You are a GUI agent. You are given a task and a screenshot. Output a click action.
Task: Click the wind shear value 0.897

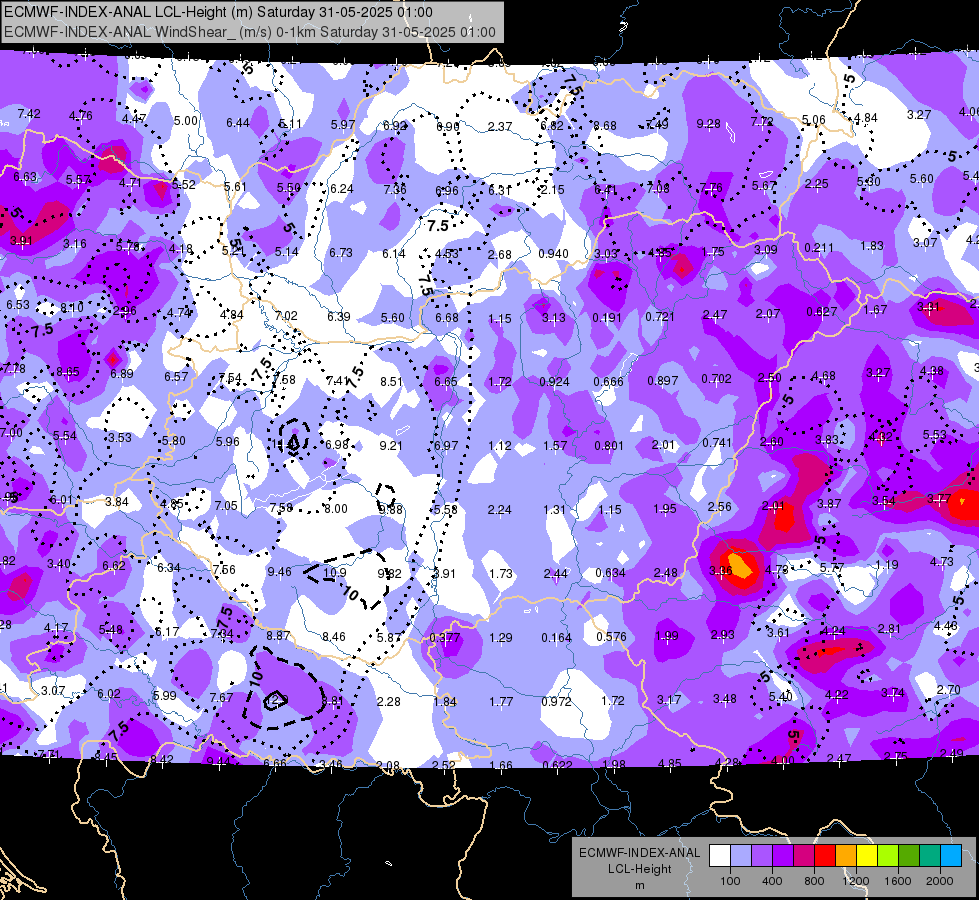(662, 380)
